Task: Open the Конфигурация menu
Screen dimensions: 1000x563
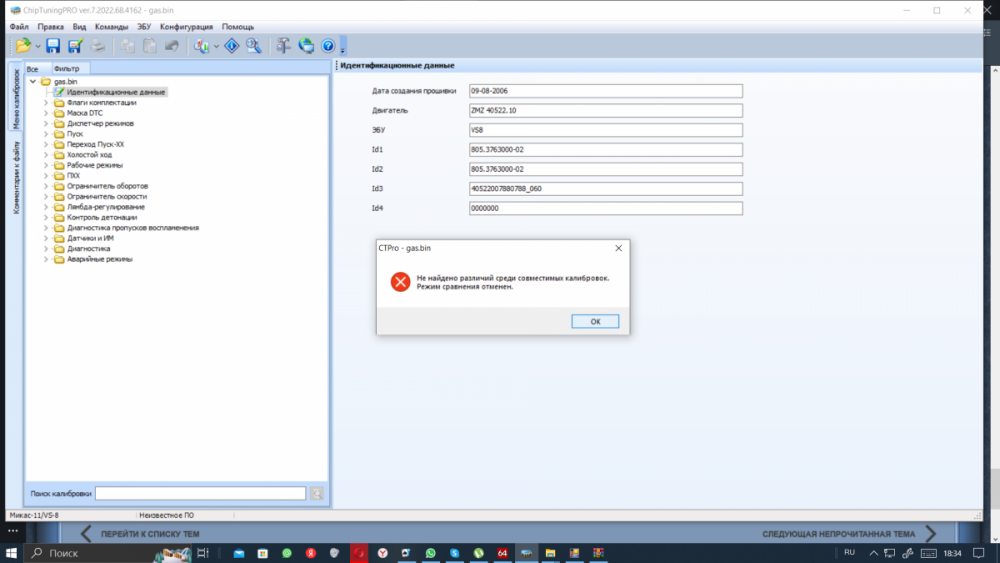Action: coord(186,27)
